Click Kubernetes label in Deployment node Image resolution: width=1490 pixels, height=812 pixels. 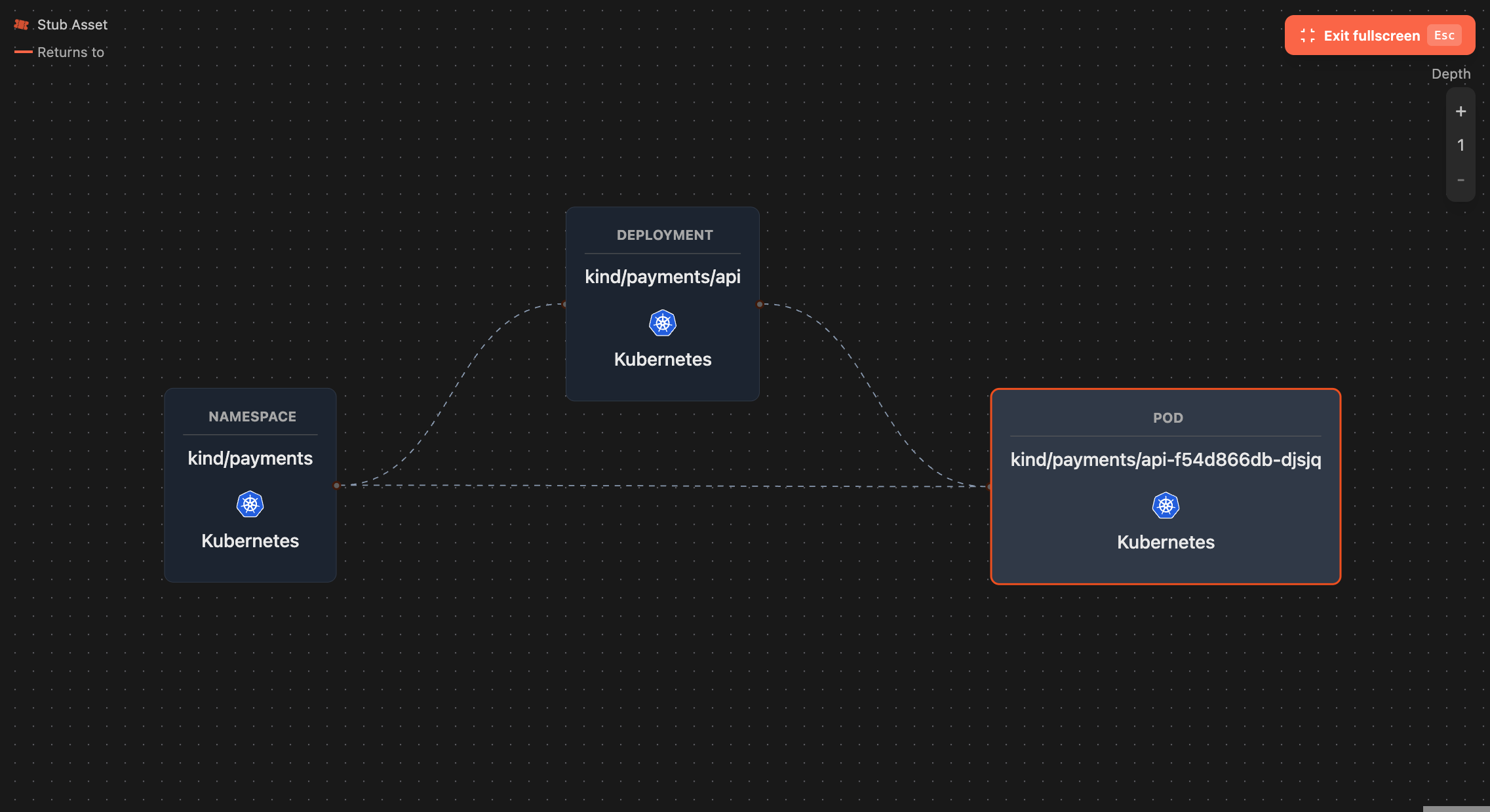pos(663,359)
